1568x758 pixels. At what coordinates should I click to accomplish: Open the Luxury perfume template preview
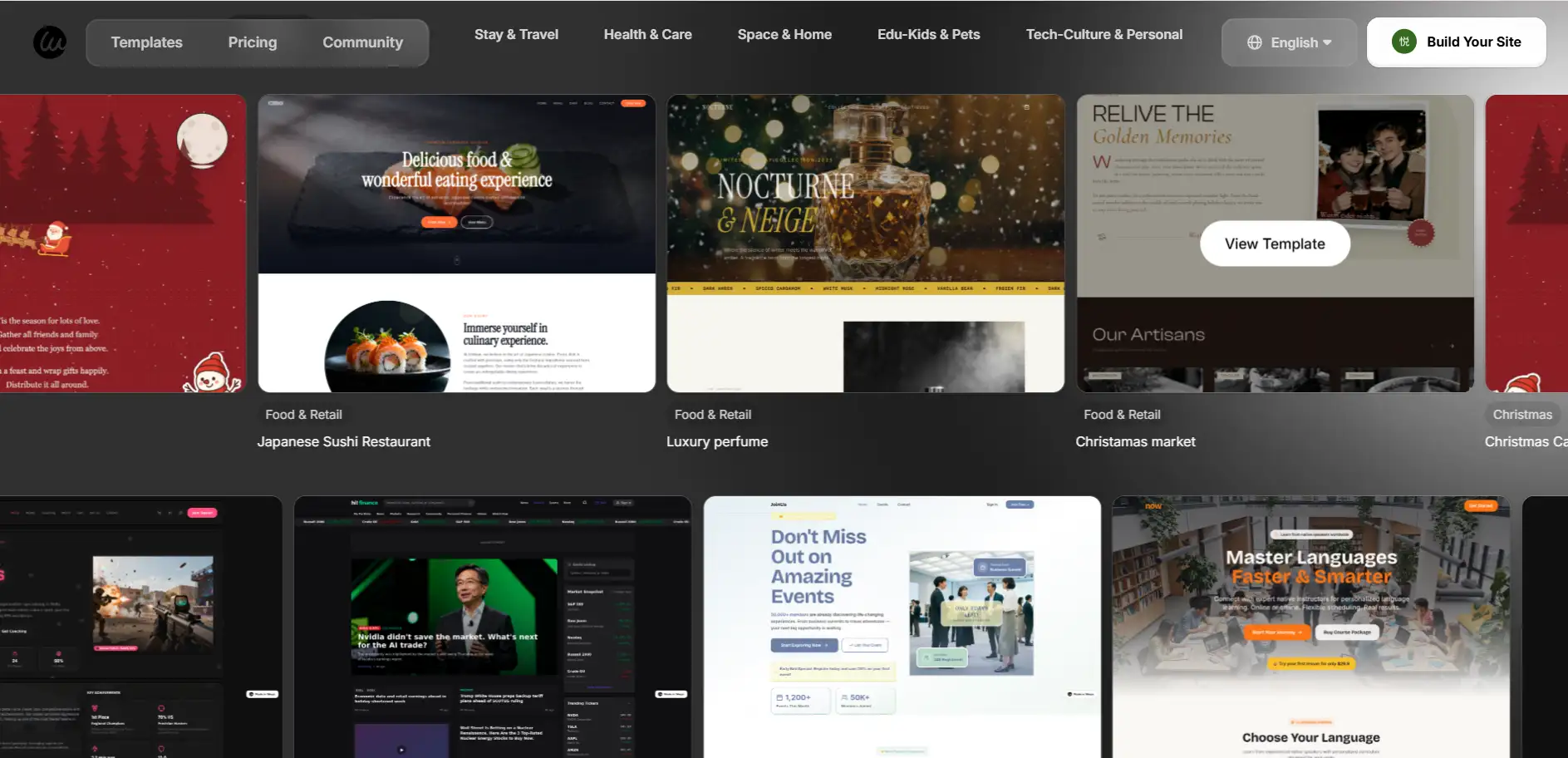point(865,243)
